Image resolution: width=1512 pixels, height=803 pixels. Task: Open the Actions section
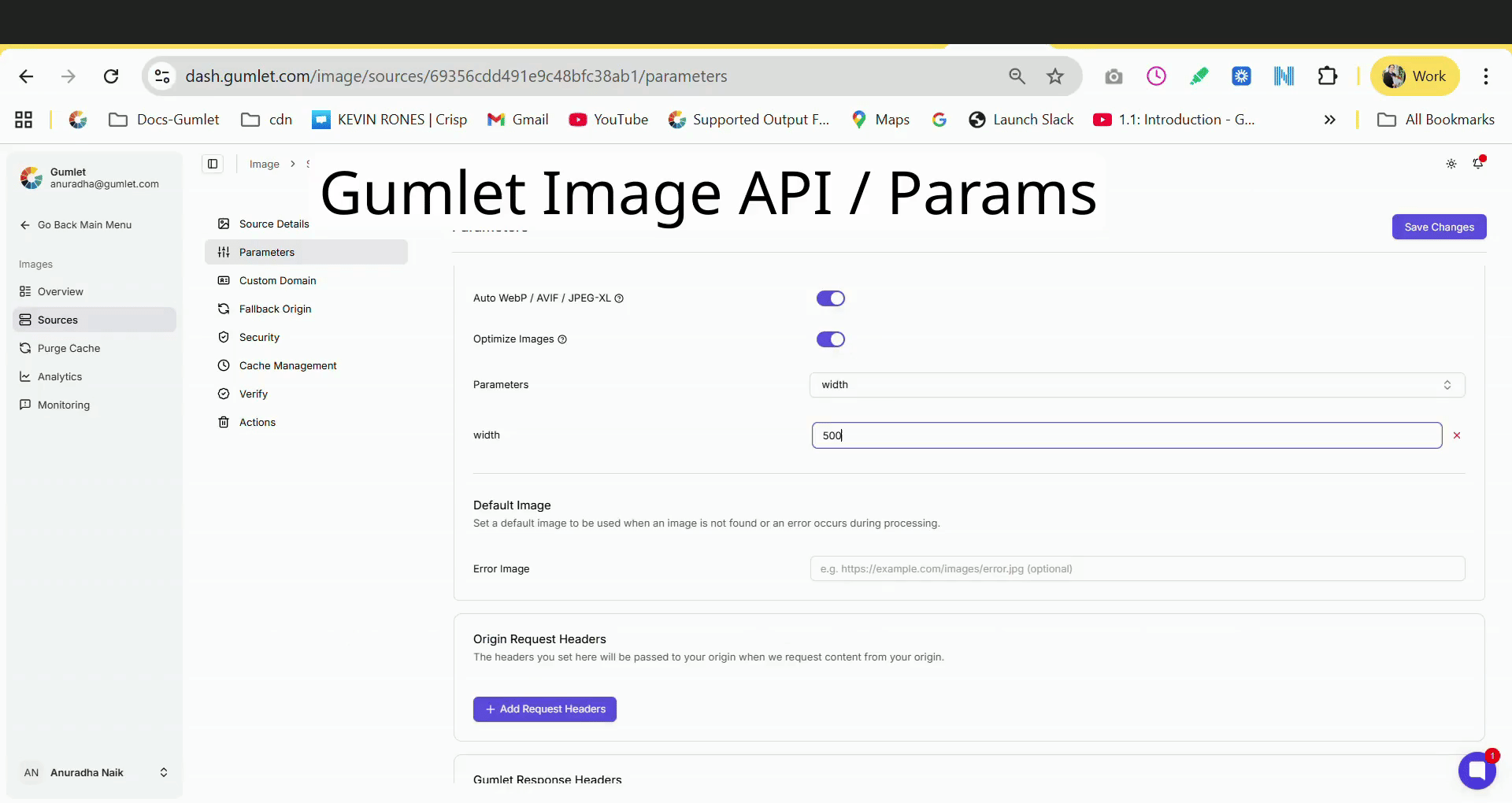pyautogui.click(x=306, y=423)
